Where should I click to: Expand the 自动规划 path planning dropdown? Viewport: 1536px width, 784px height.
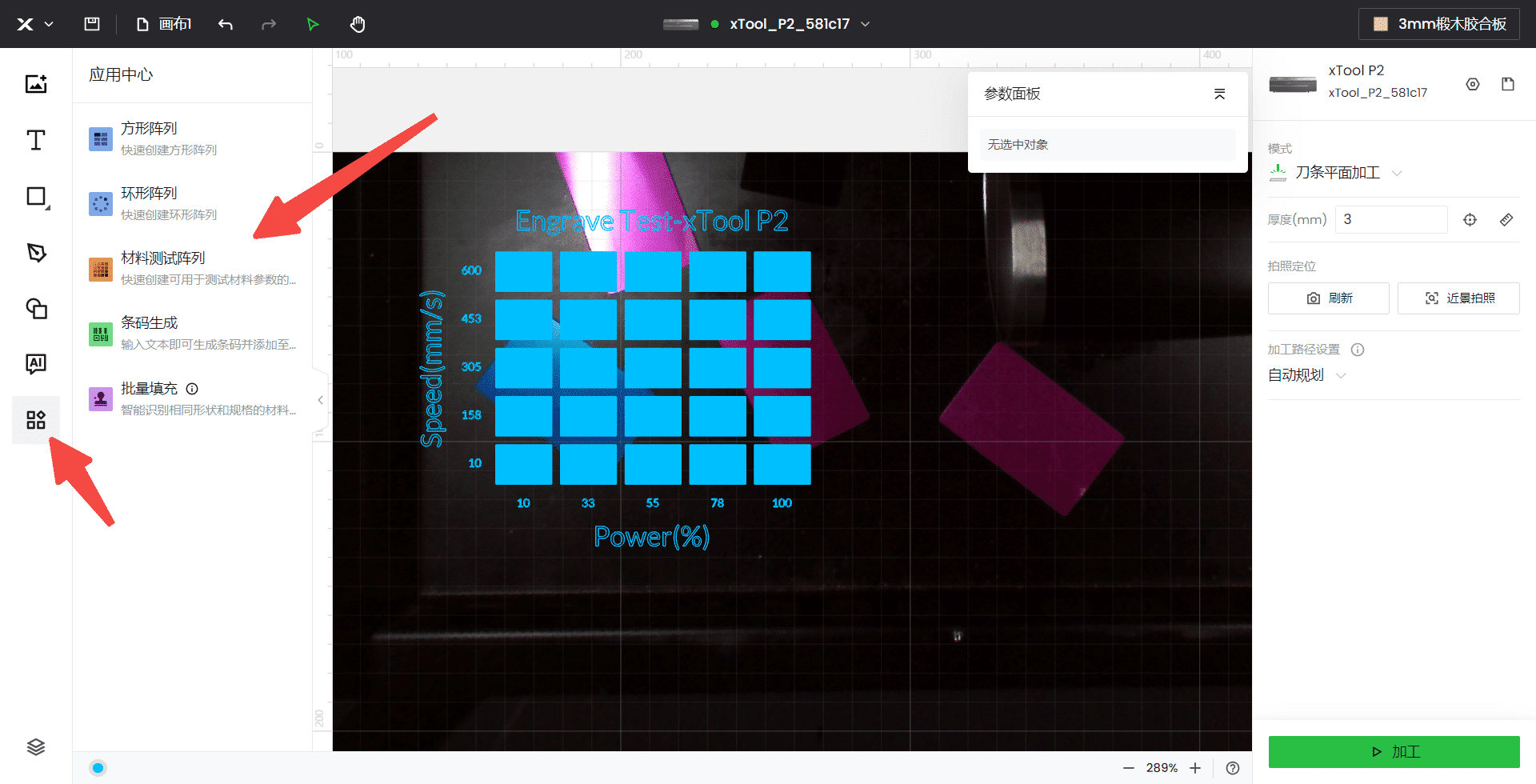[1307, 375]
